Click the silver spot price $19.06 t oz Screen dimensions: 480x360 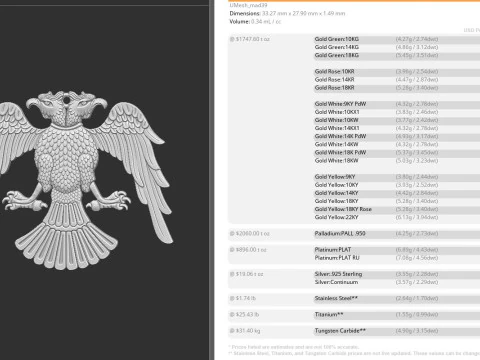point(247,274)
